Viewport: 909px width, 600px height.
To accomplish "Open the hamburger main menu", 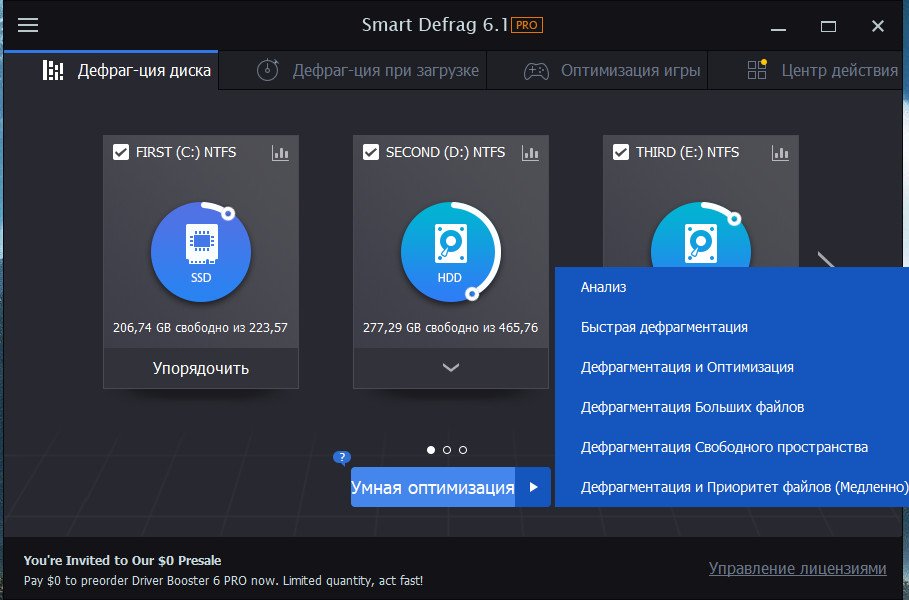I will 28,26.
